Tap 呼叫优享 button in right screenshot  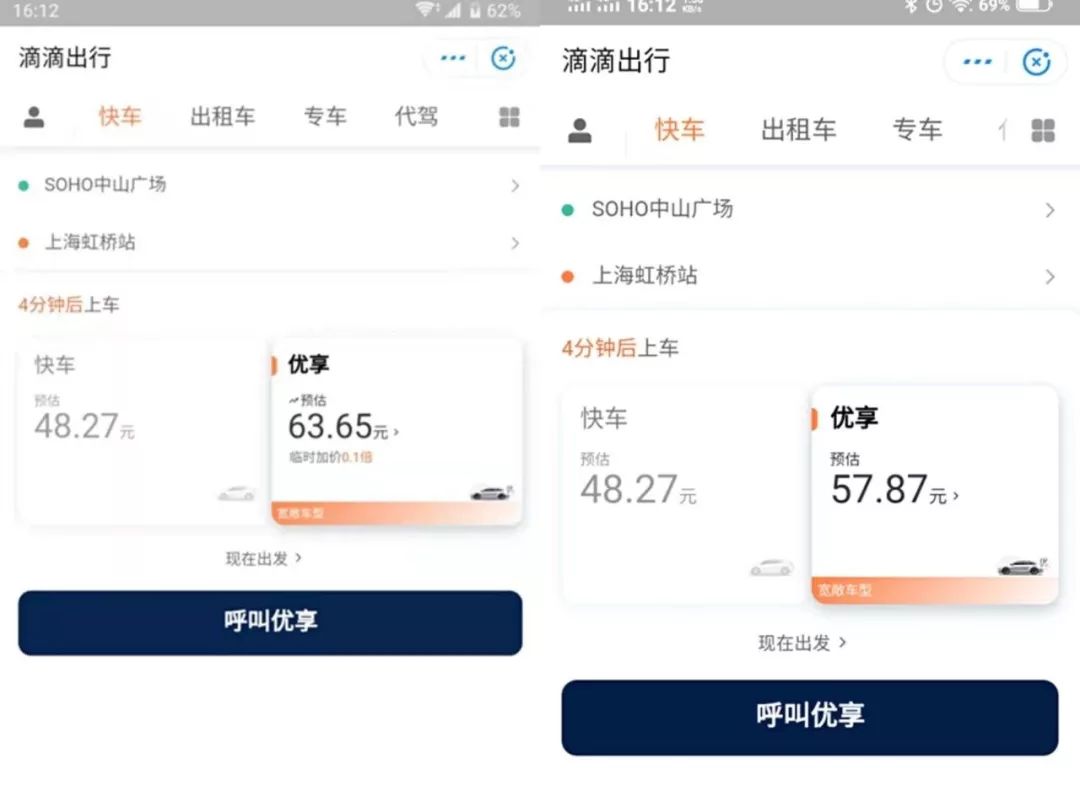click(x=810, y=717)
